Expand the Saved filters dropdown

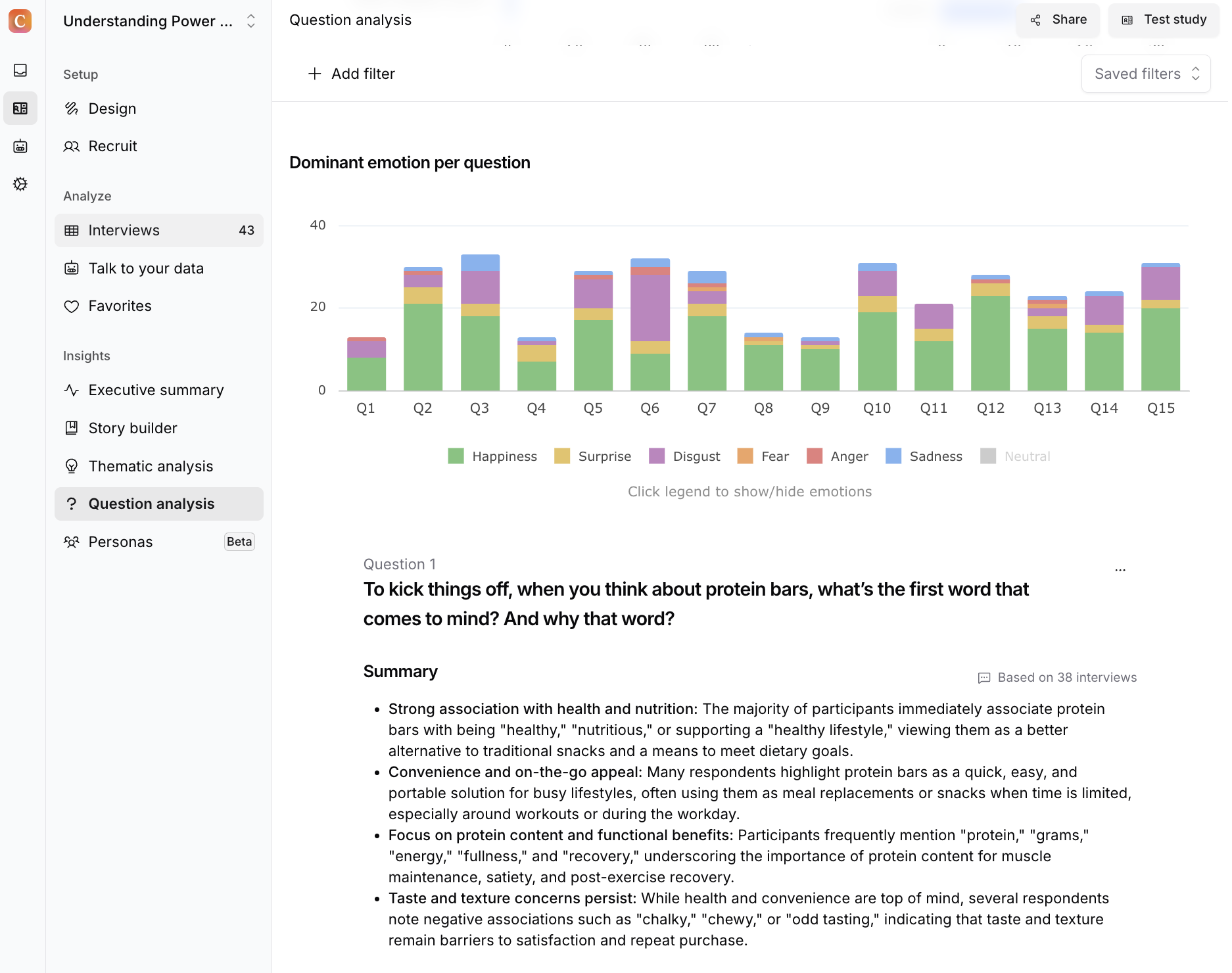[1146, 74]
